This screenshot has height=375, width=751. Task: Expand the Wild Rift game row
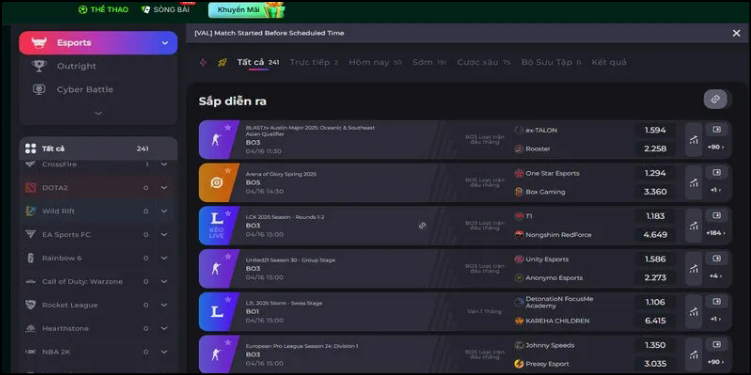(x=164, y=211)
